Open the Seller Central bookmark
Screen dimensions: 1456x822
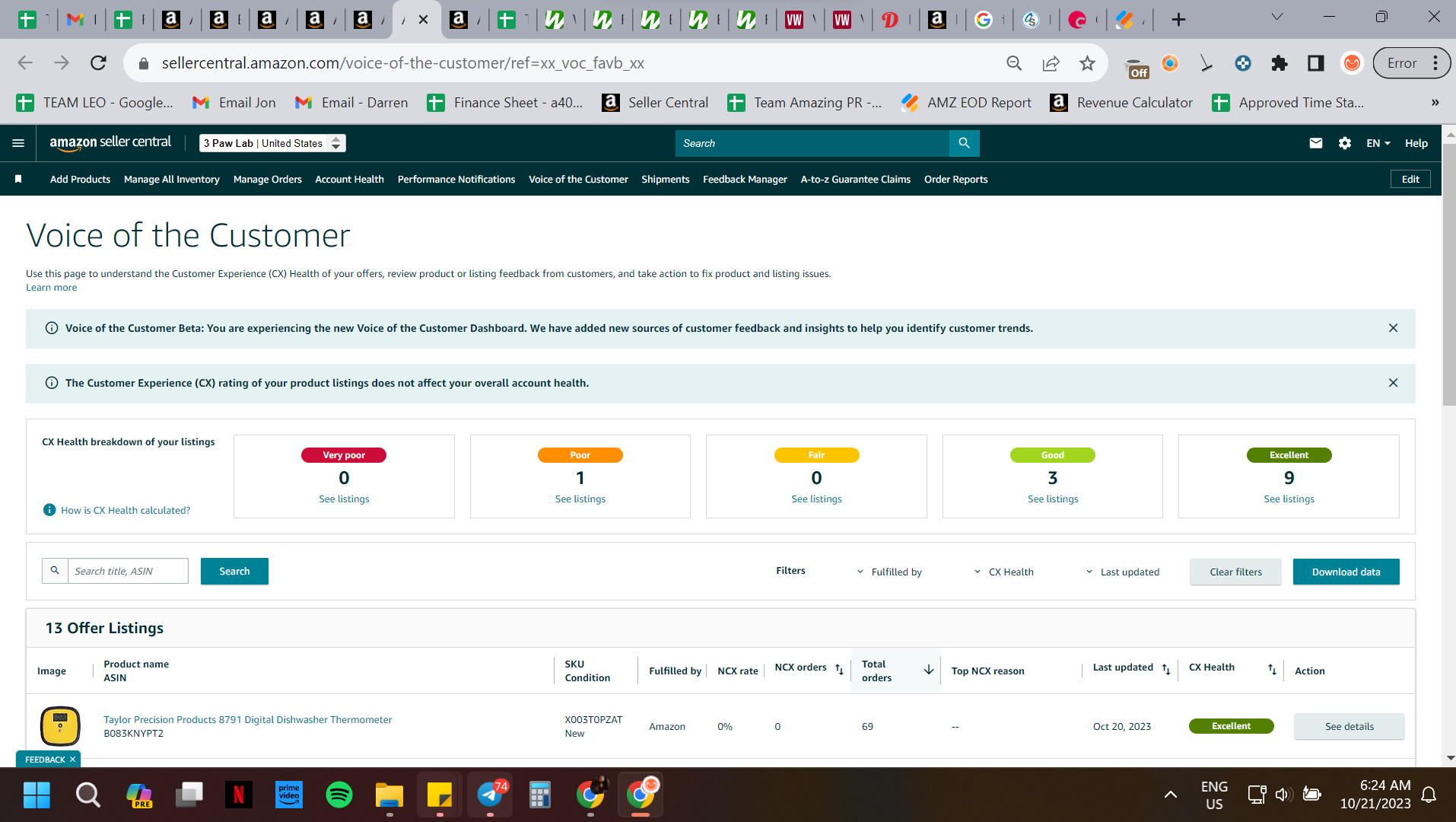pyautogui.click(x=655, y=103)
